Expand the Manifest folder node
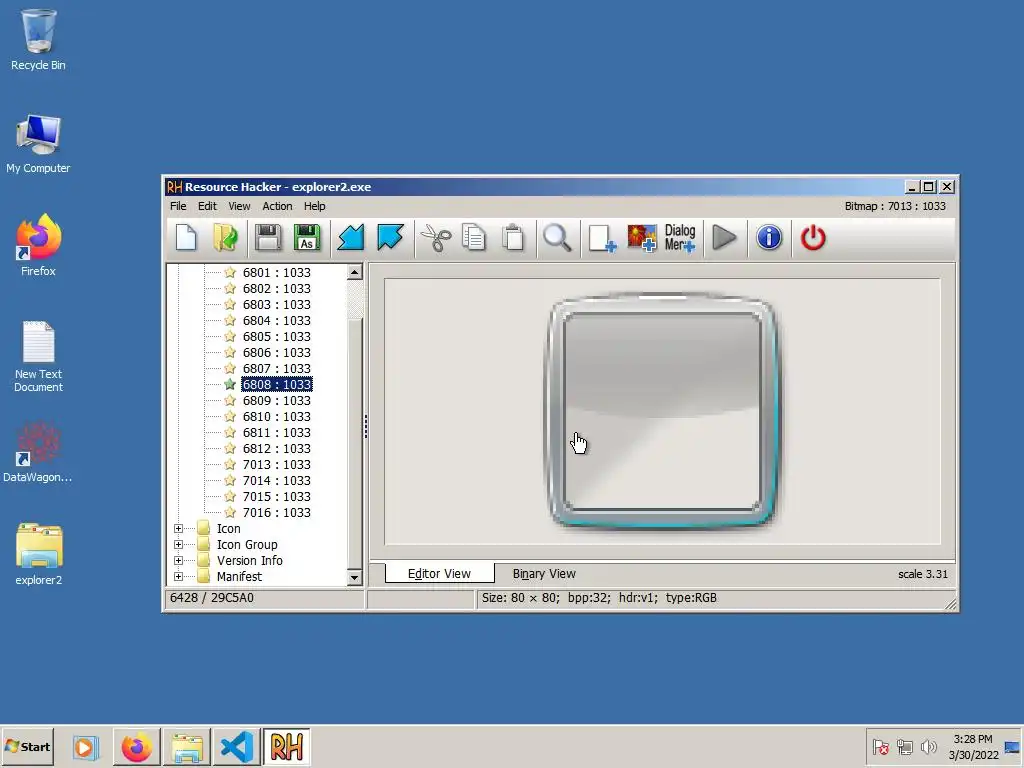Image resolution: width=1024 pixels, height=768 pixels. pyautogui.click(x=178, y=577)
